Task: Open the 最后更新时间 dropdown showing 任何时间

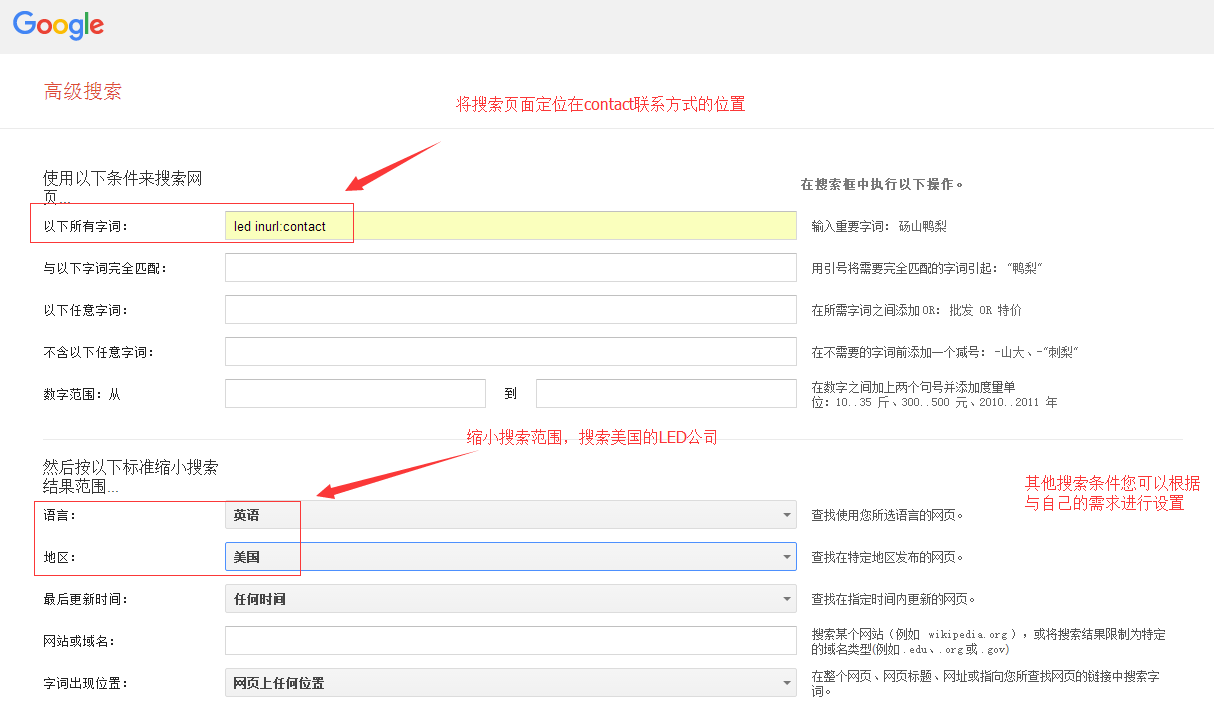Action: tap(510, 599)
